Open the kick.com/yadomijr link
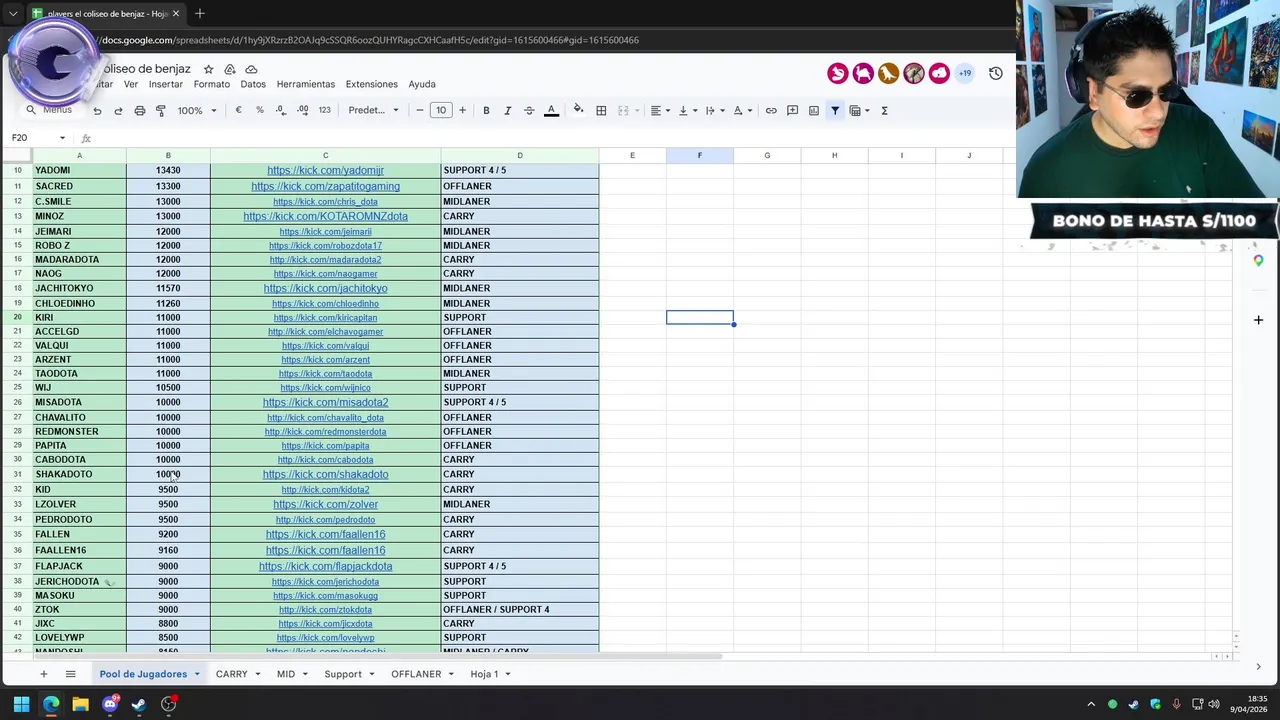This screenshot has width=1280, height=720. point(325,170)
